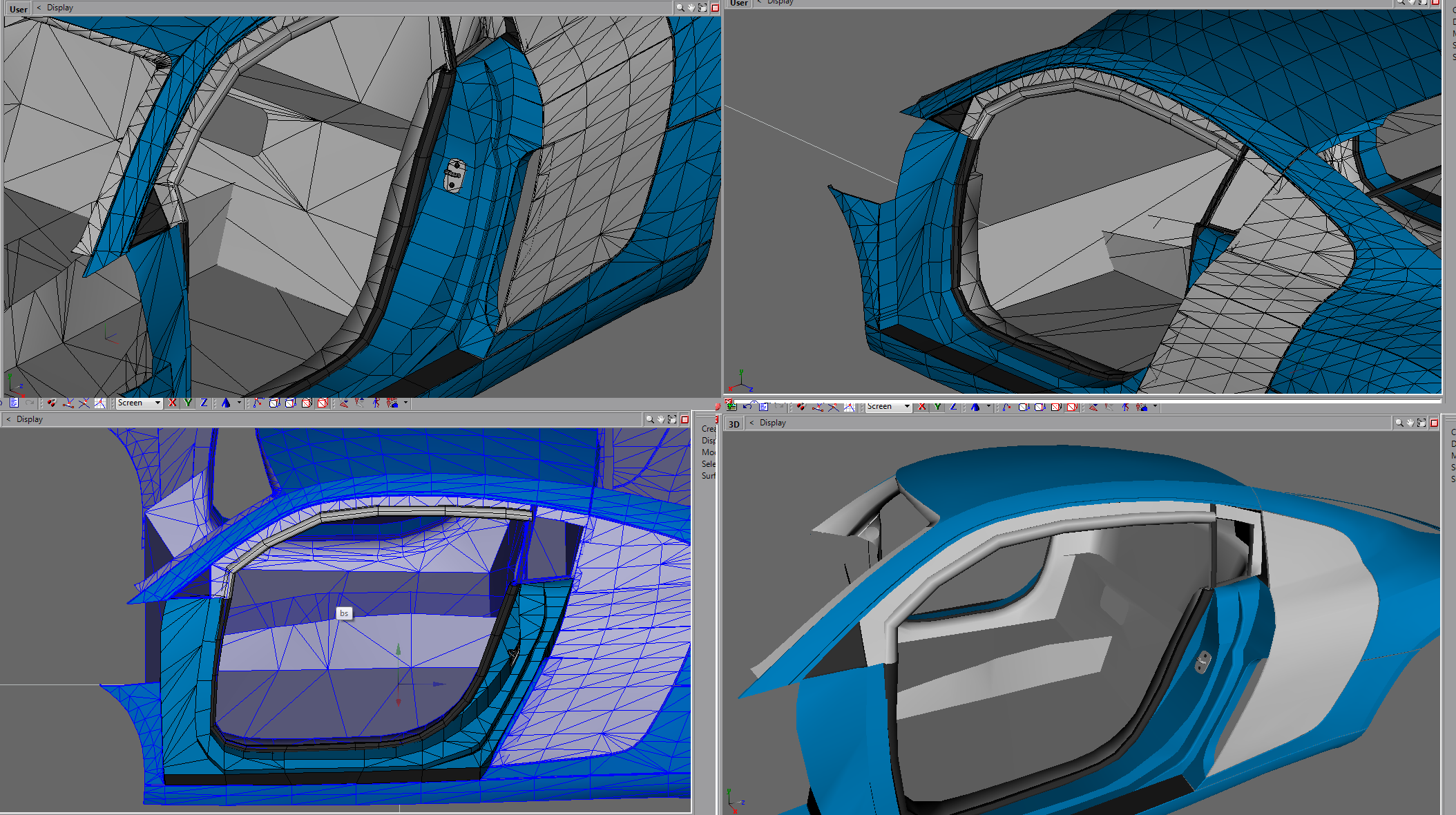This screenshot has width=1456, height=815.
Task: Click the 'bs' object label in the bottom-left viewport
Action: tap(344, 613)
